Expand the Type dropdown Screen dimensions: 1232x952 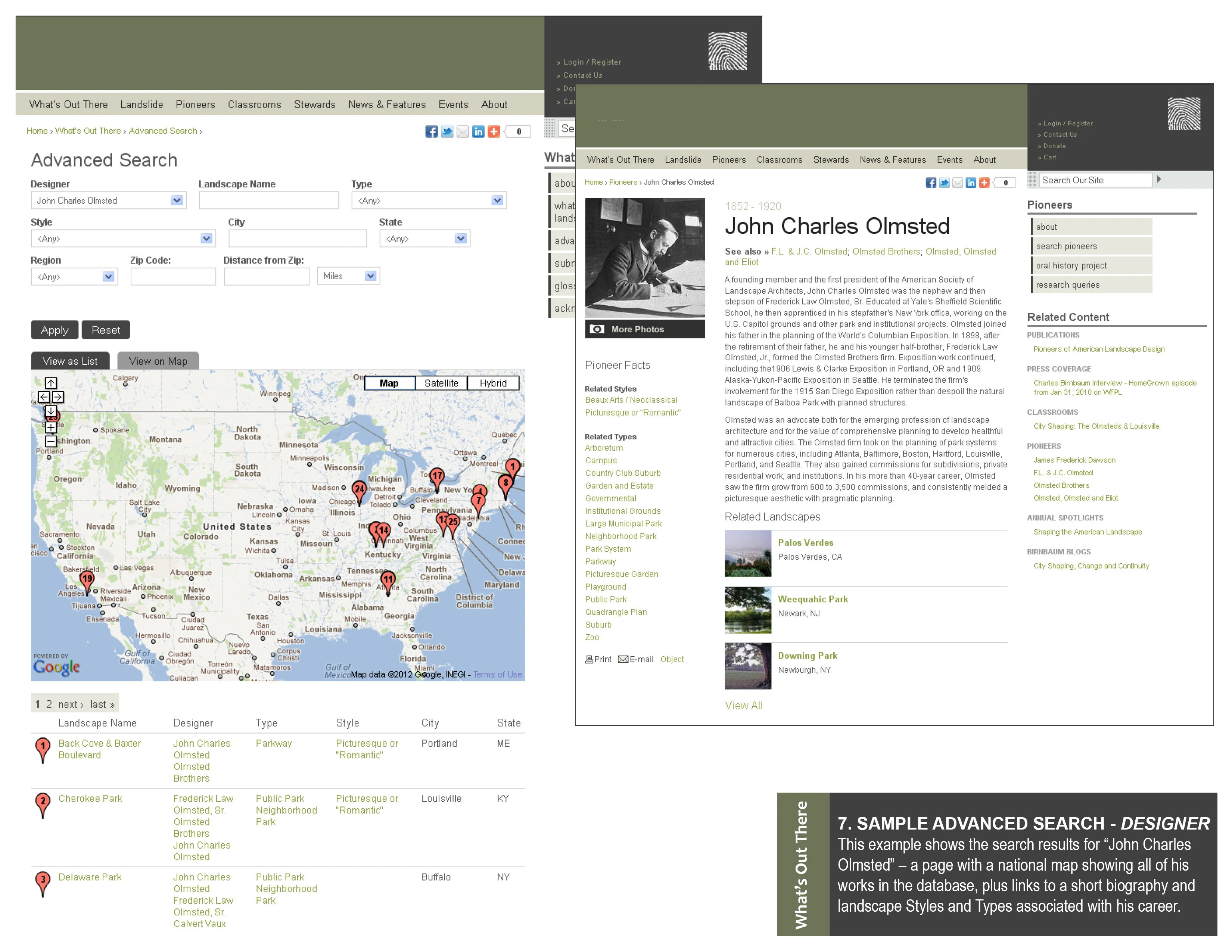click(x=429, y=200)
